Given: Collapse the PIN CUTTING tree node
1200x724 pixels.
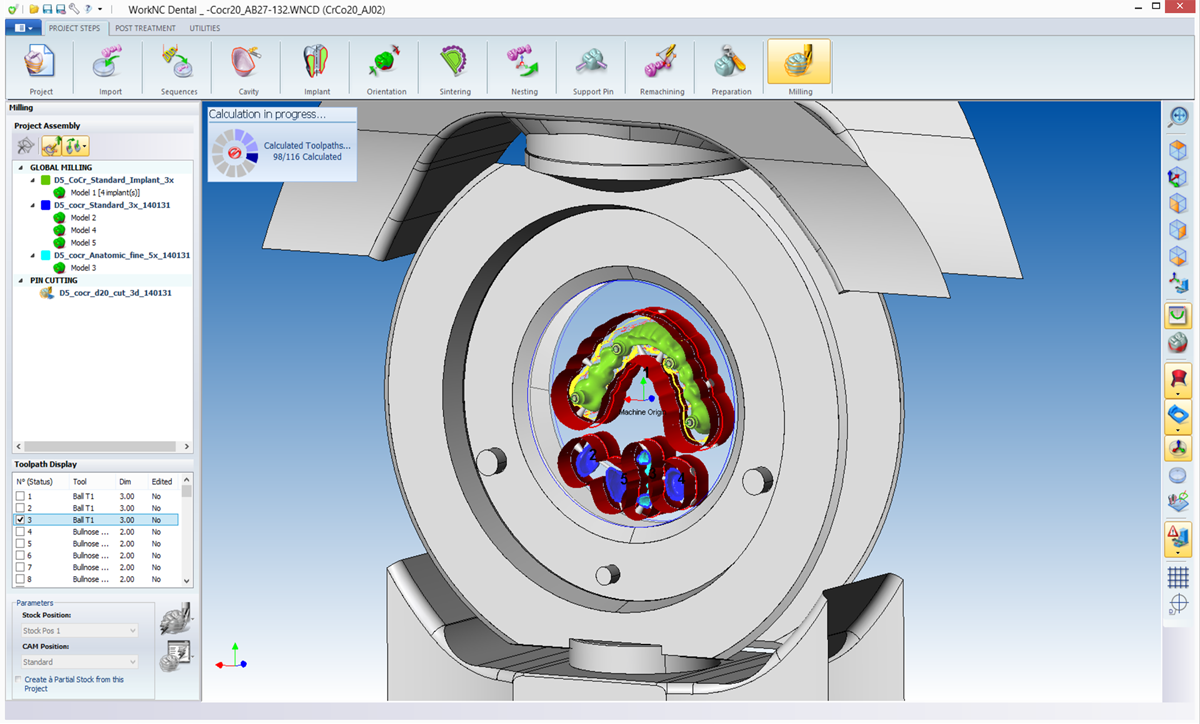Looking at the screenshot, I should point(21,281).
